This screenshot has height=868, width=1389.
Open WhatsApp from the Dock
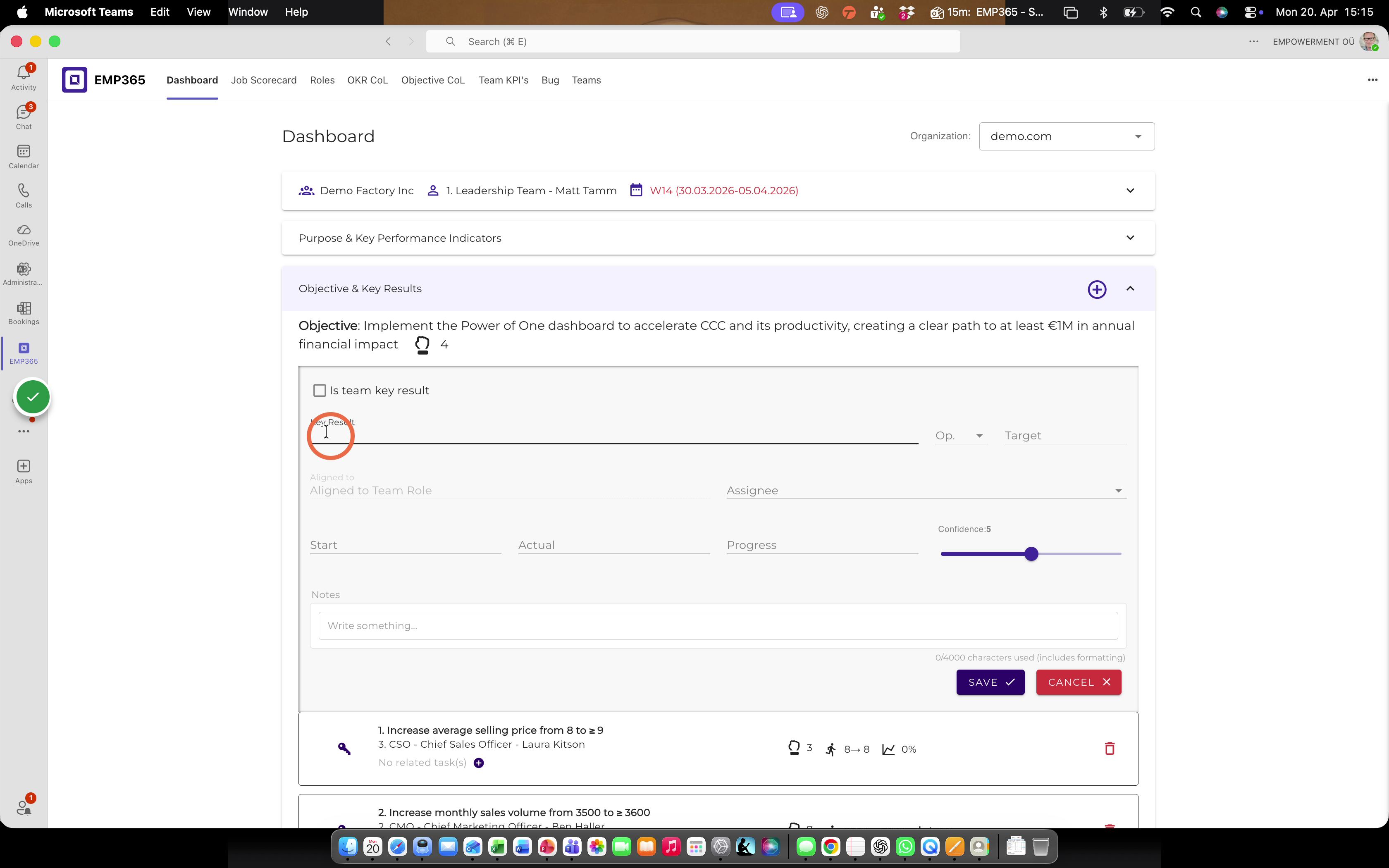pos(905,846)
